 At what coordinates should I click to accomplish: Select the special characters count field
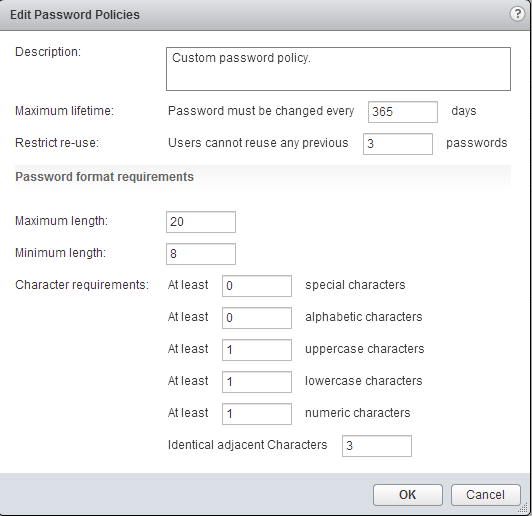257,286
